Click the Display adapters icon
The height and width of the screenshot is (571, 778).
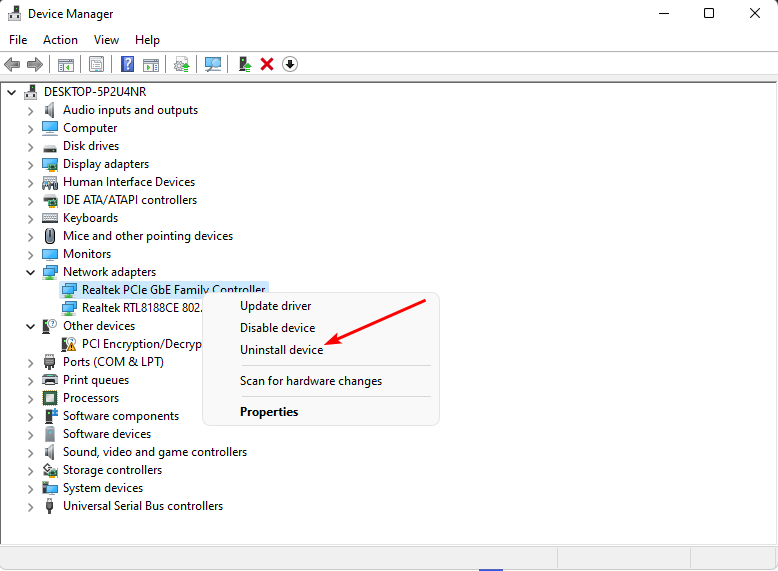(50, 164)
